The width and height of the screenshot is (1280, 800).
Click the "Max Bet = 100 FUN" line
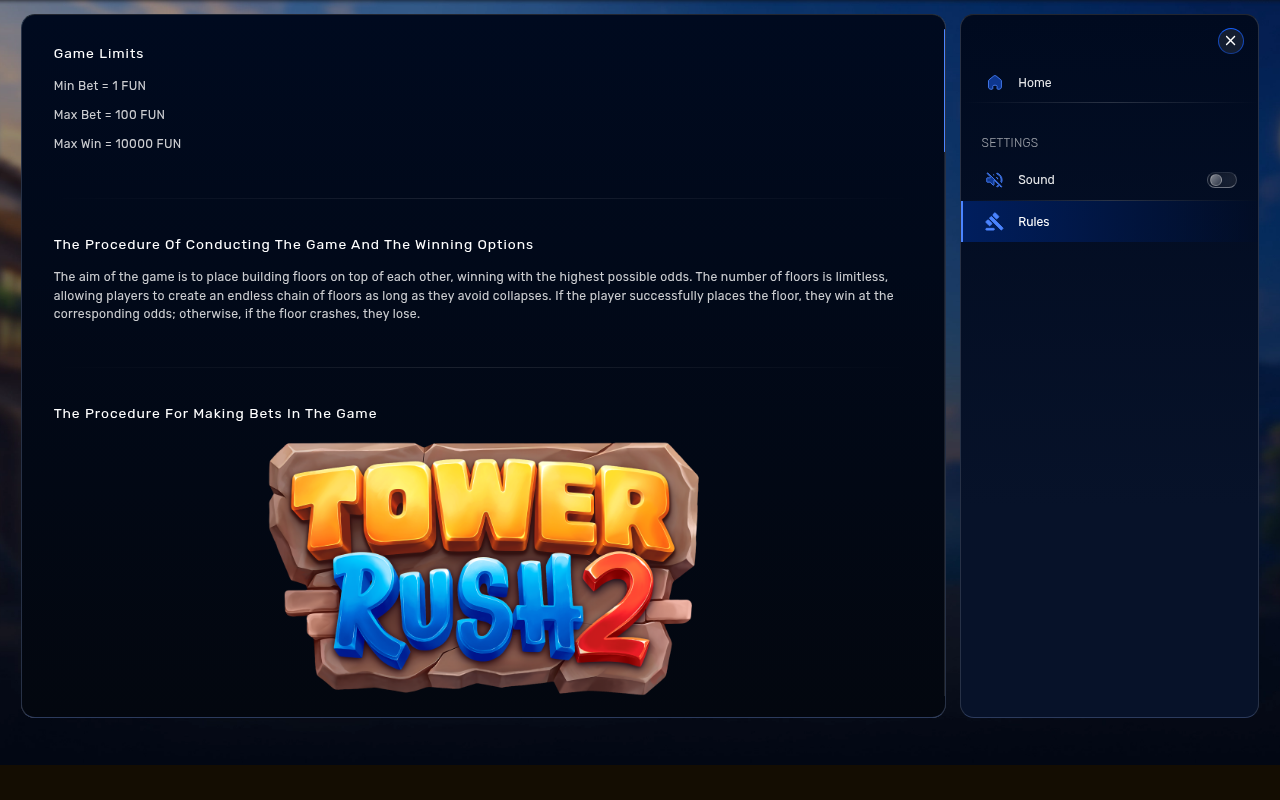coord(109,115)
